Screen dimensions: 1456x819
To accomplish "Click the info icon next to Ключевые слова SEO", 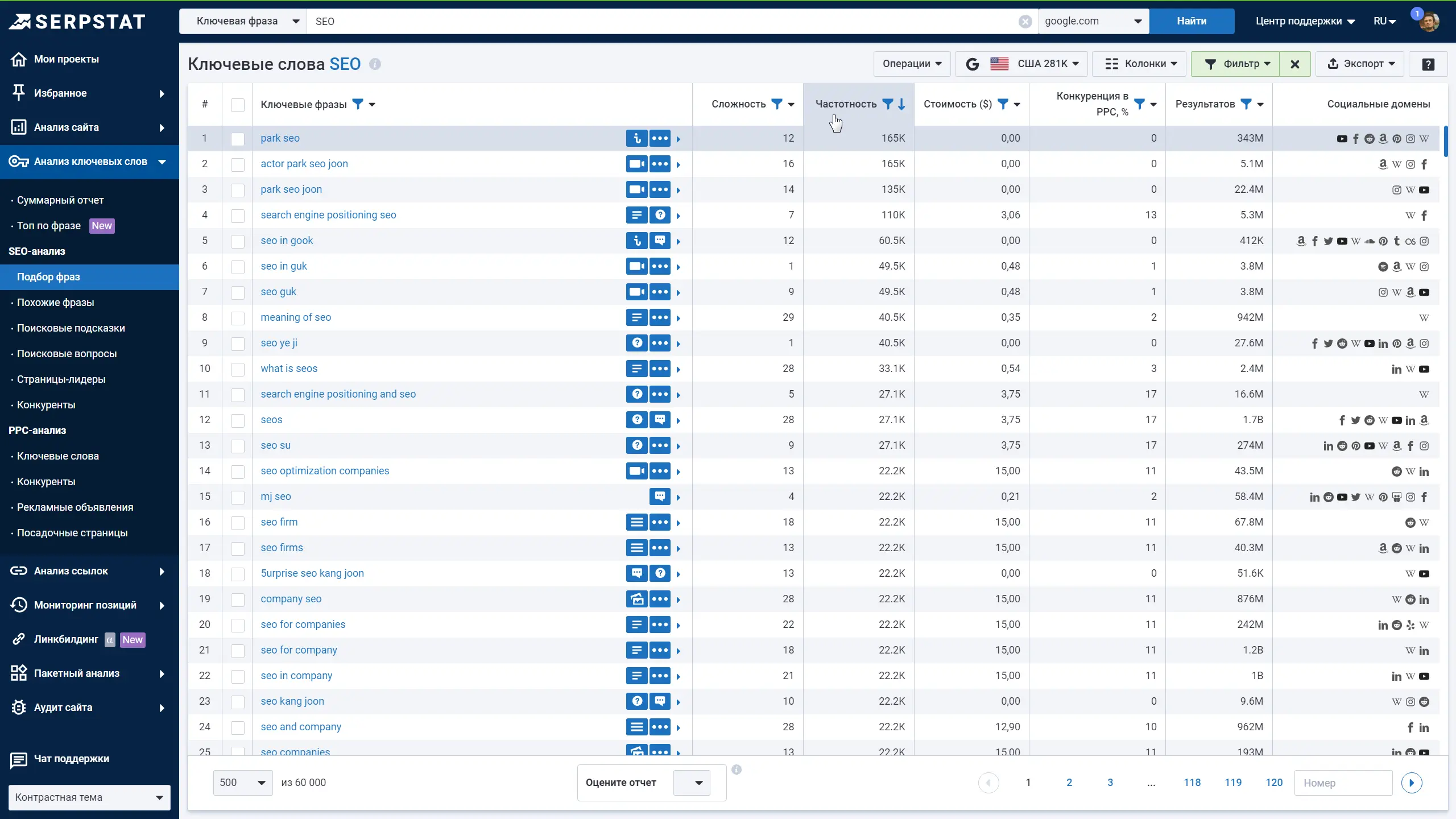I will (375, 64).
